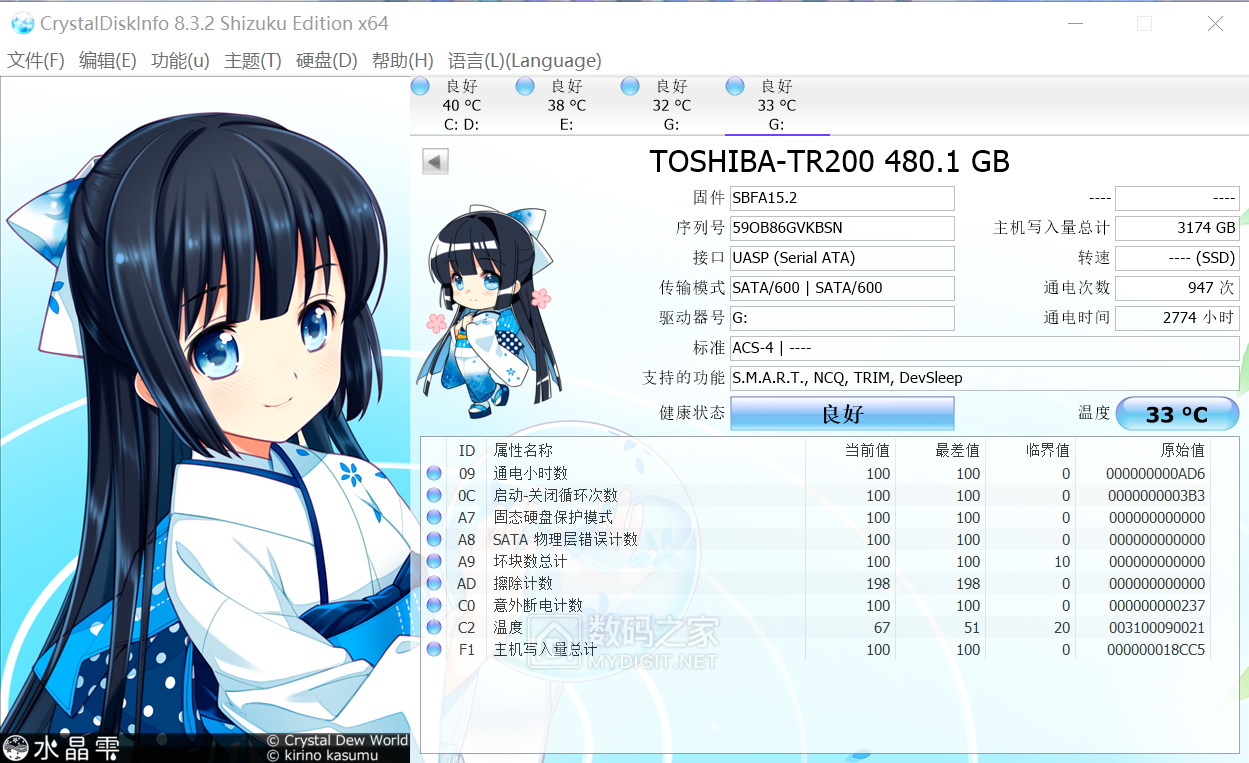
Task: Click status orb of attribute F1 row
Action: tap(434, 650)
